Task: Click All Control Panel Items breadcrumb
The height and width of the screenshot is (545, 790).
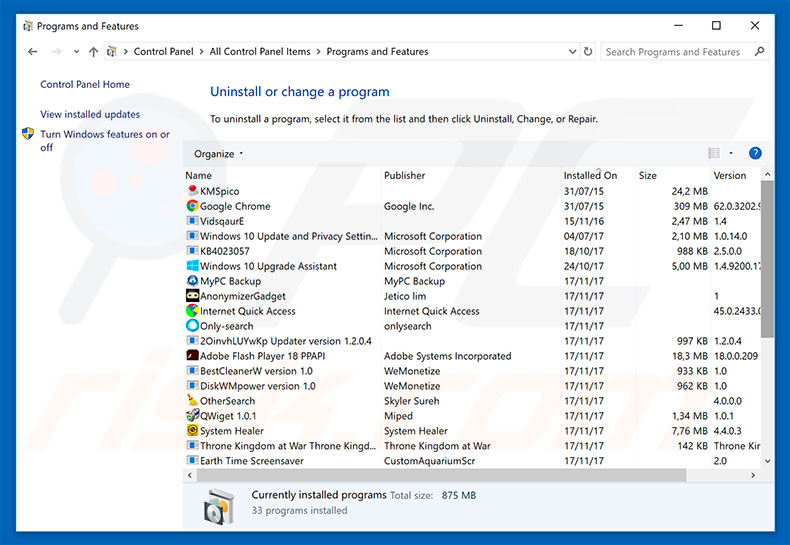Action: [x=260, y=51]
